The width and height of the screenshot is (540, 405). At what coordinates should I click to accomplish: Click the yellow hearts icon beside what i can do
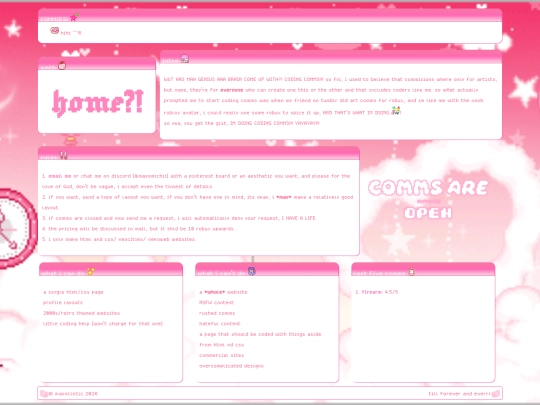point(91,271)
